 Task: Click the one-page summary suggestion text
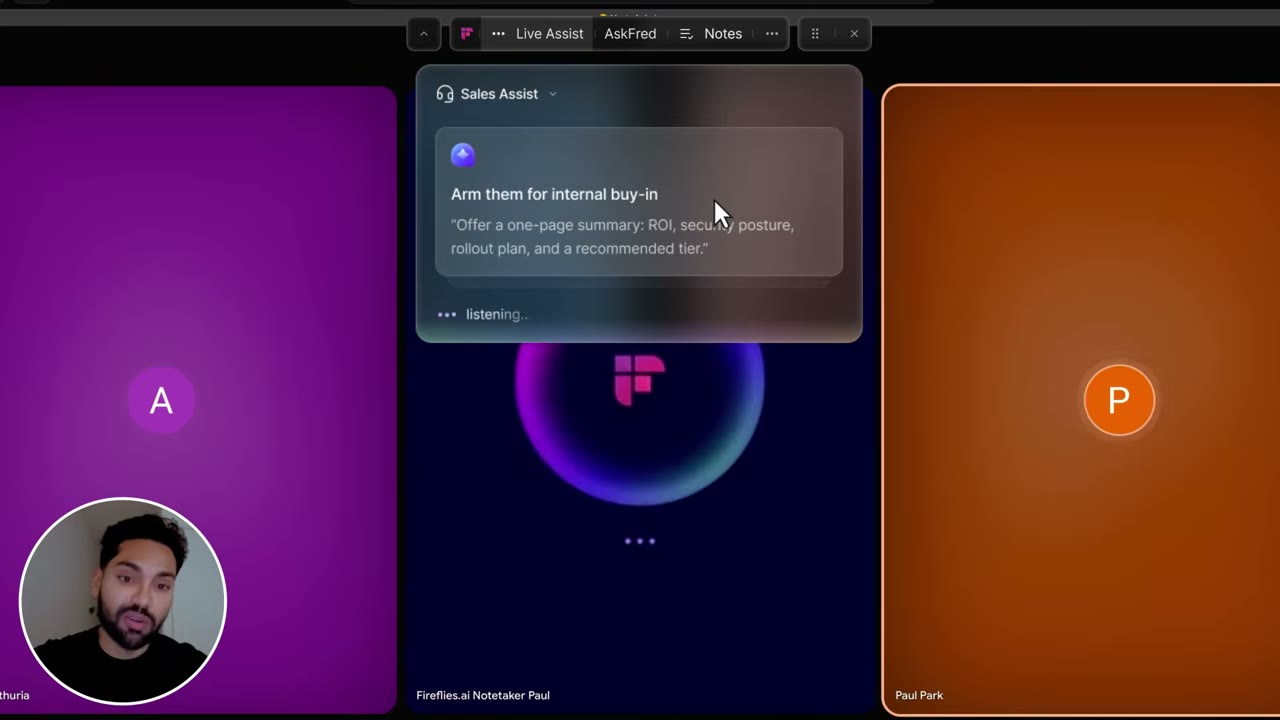coord(623,237)
